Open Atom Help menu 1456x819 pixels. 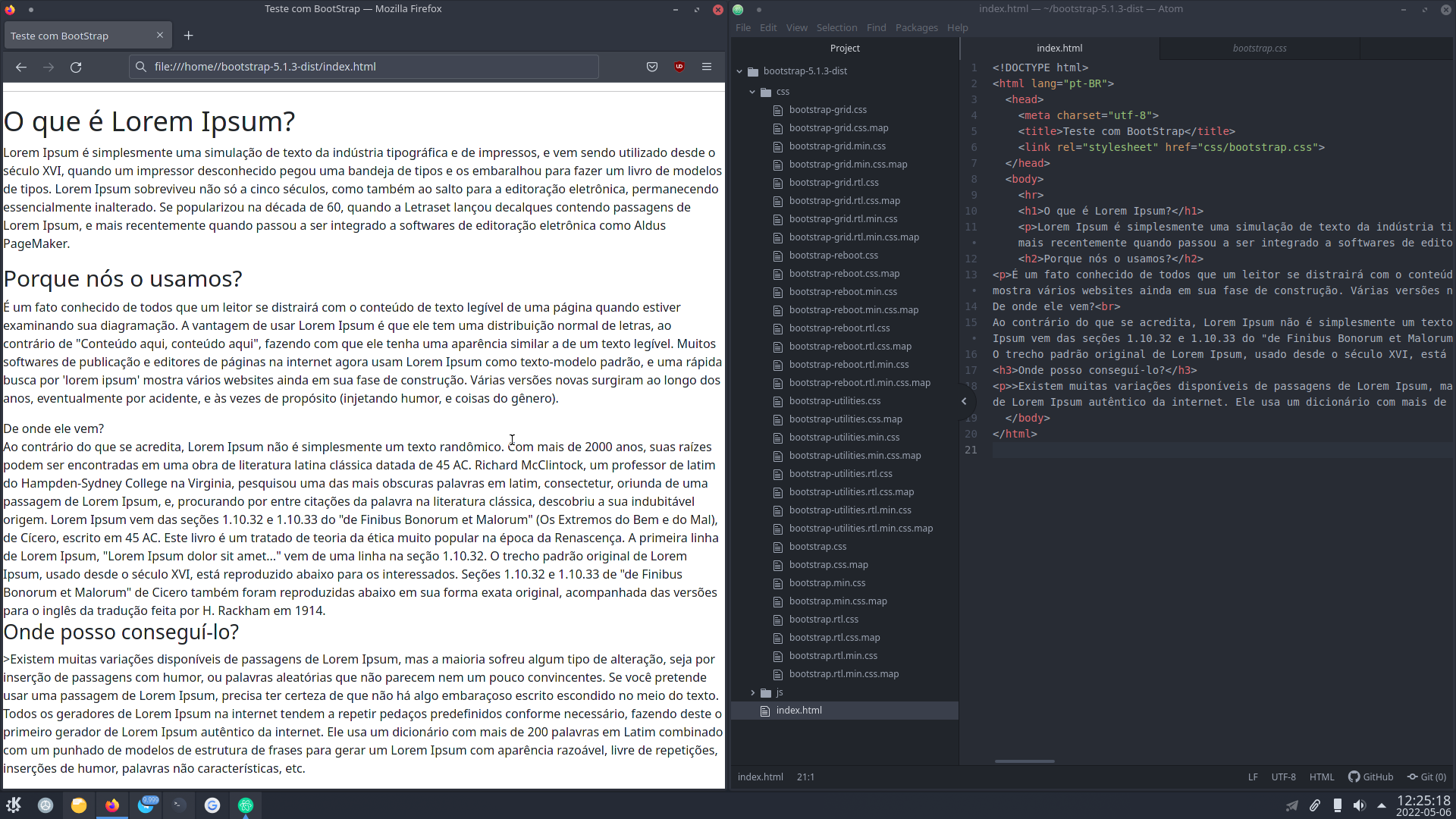click(957, 27)
